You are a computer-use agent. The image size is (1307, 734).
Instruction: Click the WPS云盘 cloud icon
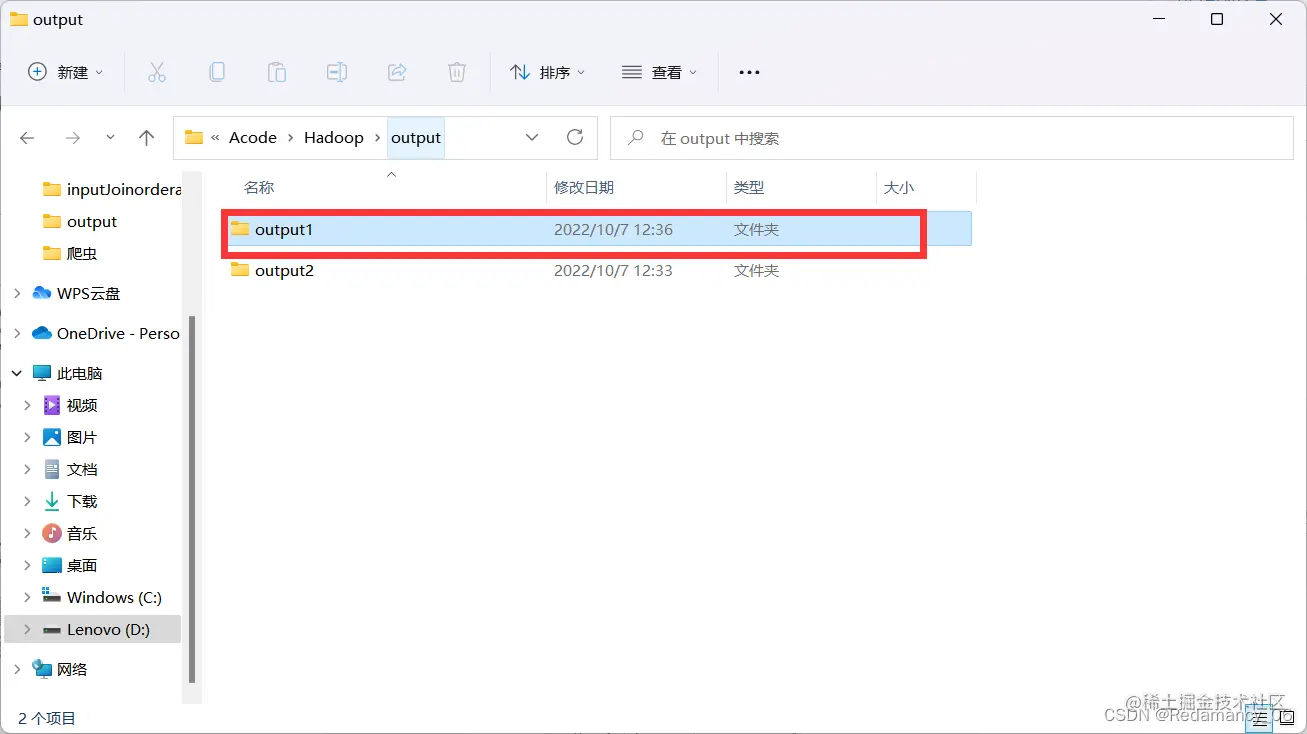(42, 293)
